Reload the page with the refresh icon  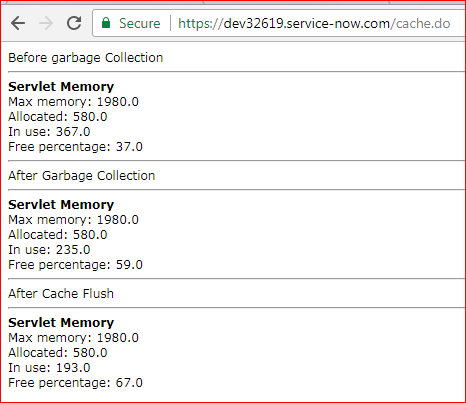[74, 23]
